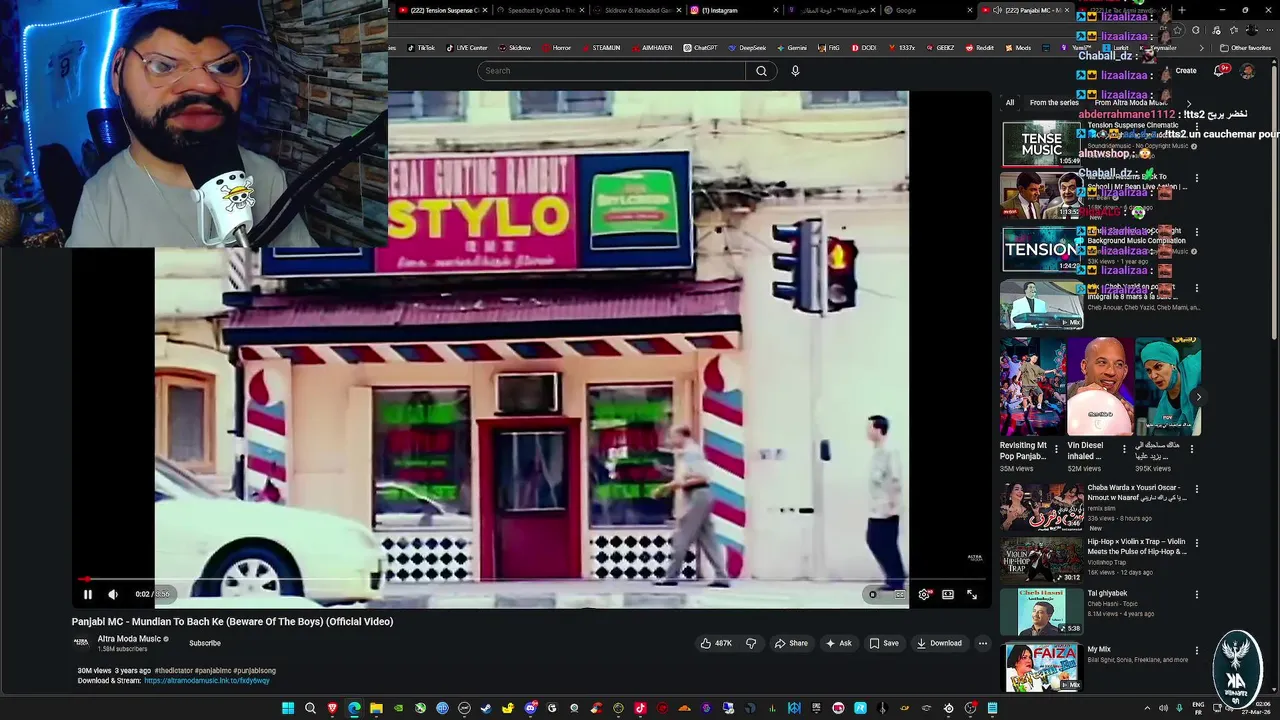Screen dimensions: 1280x720
Task: Open the STEAMUN bookmark
Action: [x=601, y=47]
